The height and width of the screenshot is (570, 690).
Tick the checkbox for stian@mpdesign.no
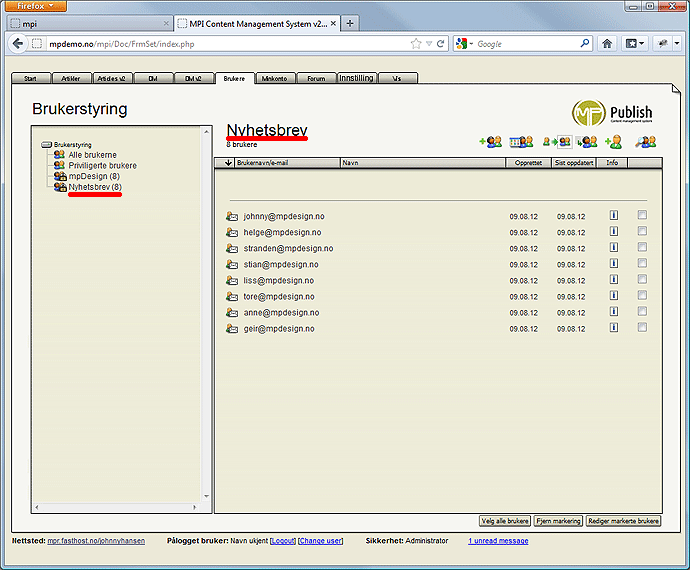(x=642, y=263)
